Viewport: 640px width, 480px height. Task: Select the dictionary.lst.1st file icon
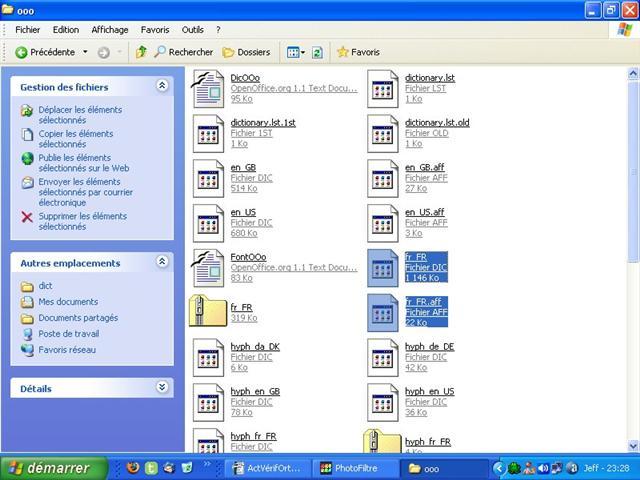point(208,133)
